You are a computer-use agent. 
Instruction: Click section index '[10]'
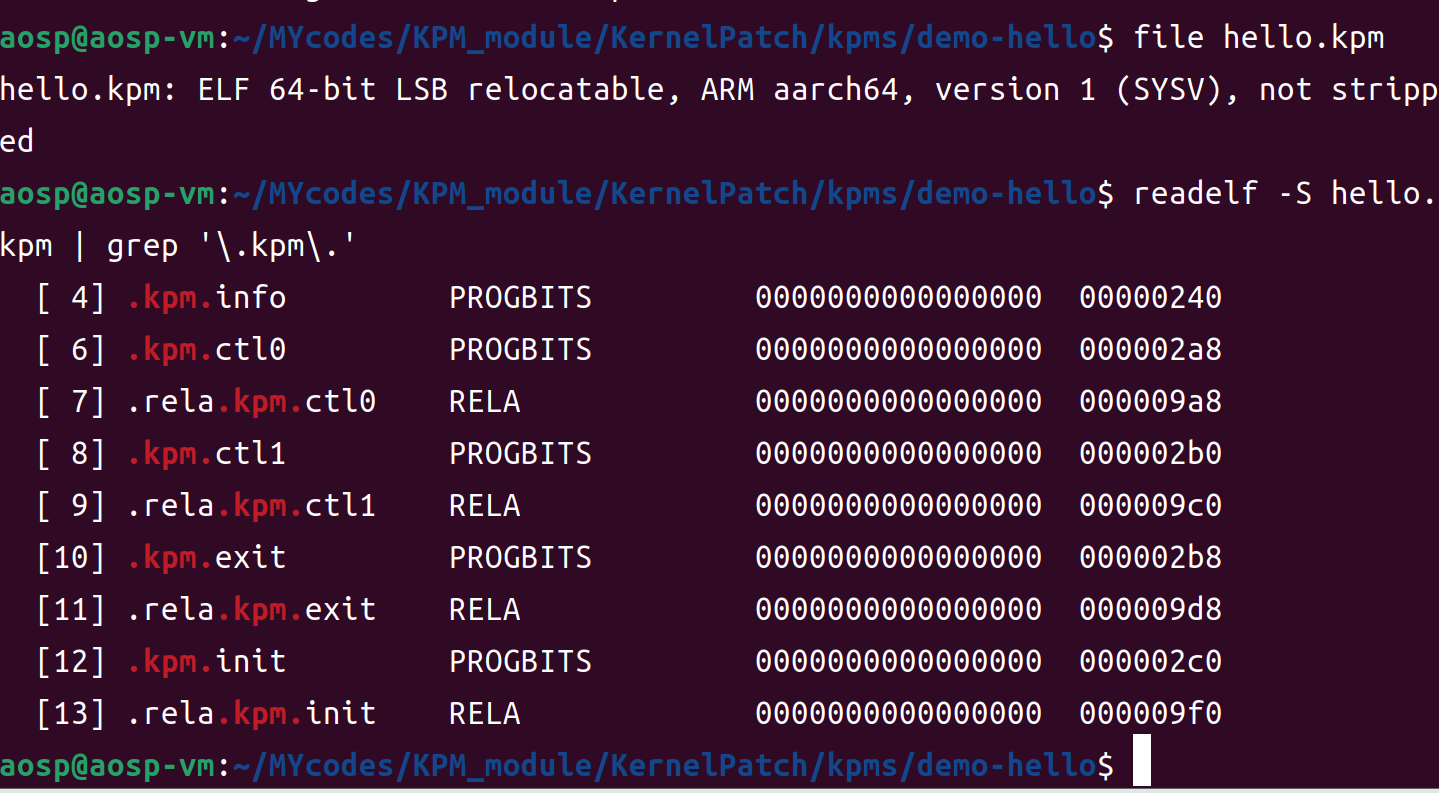(x=71, y=557)
